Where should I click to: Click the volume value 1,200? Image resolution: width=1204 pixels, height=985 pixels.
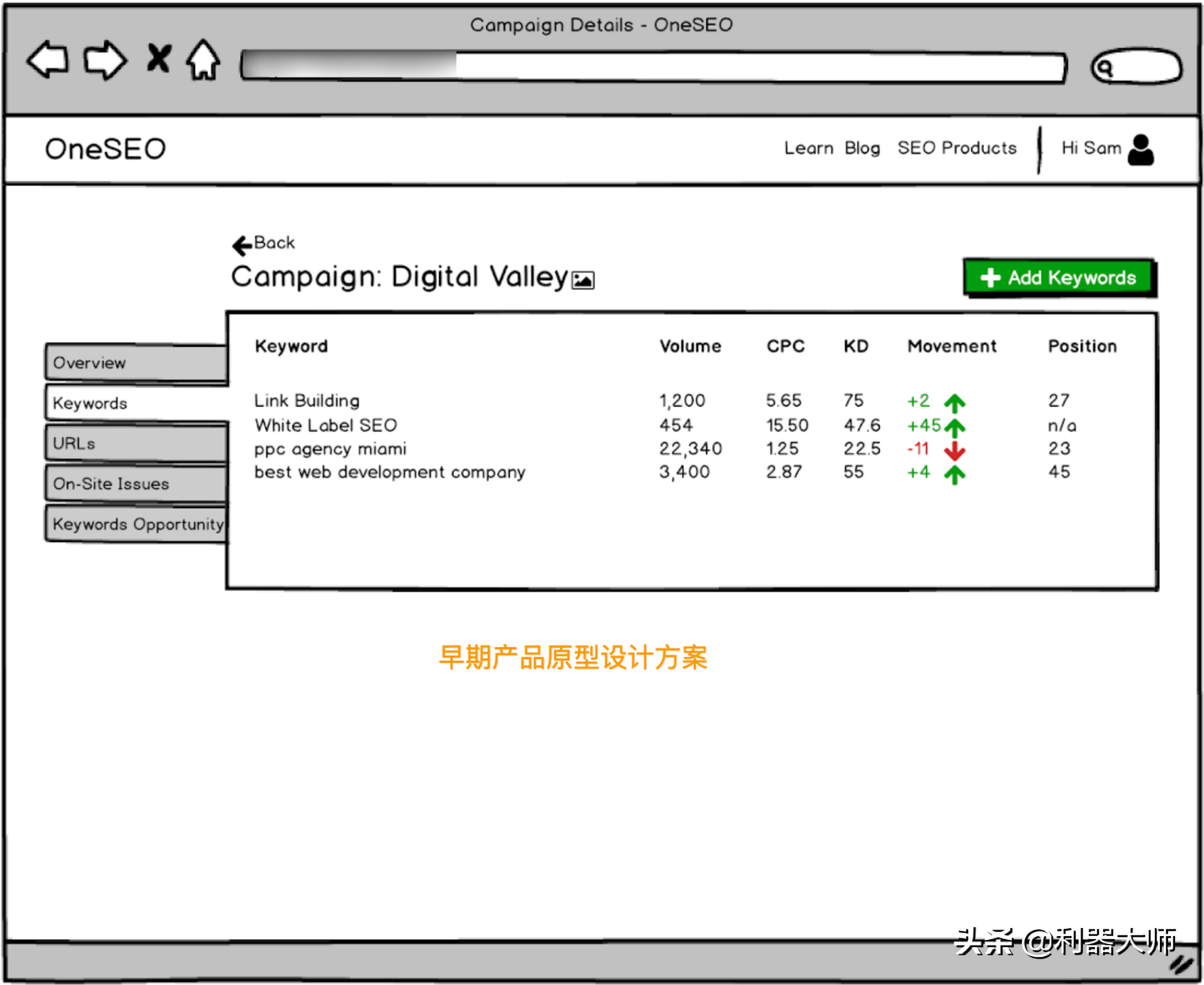tap(682, 401)
